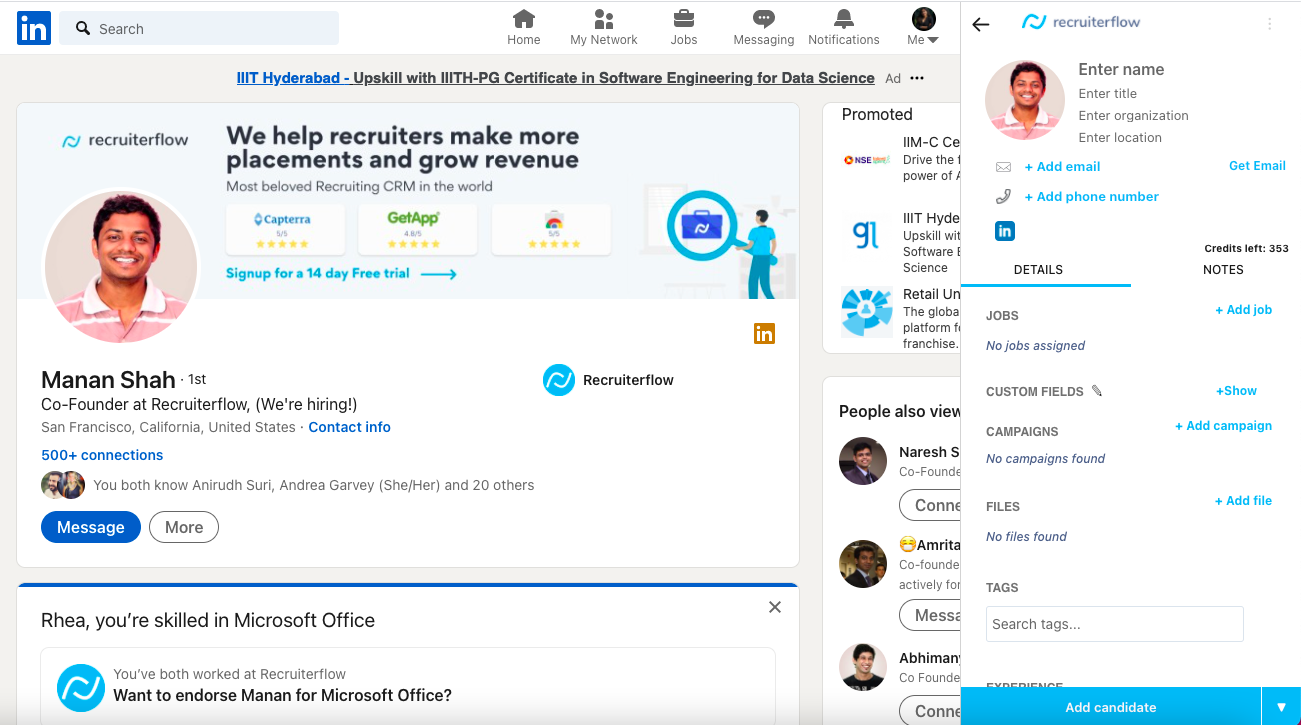This screenshot has height=725, width=1301.
Task: Open Contact info link
Action: pyautogui.click(x=349, y=427)
